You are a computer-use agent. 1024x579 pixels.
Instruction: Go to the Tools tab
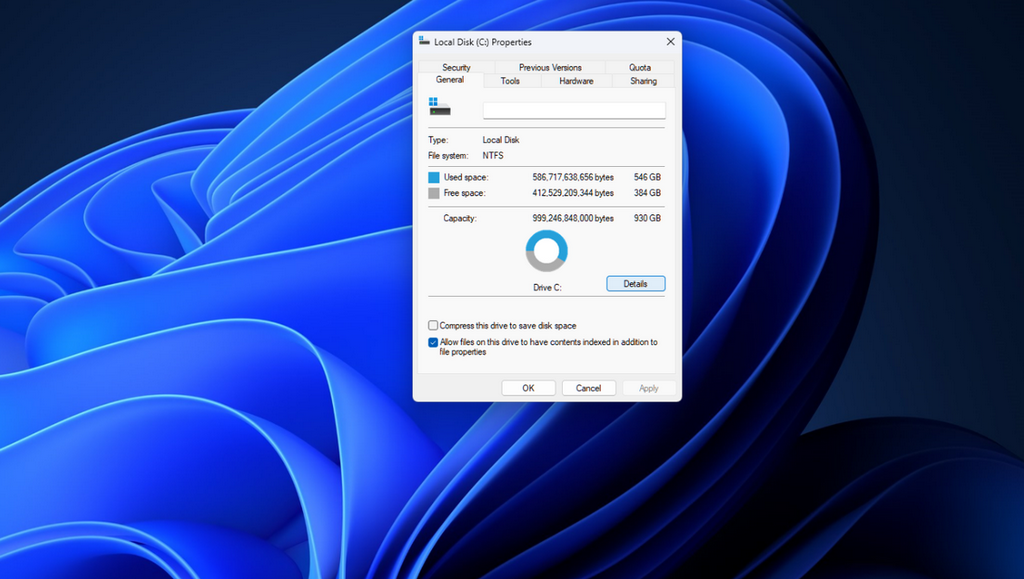point(510,81)
